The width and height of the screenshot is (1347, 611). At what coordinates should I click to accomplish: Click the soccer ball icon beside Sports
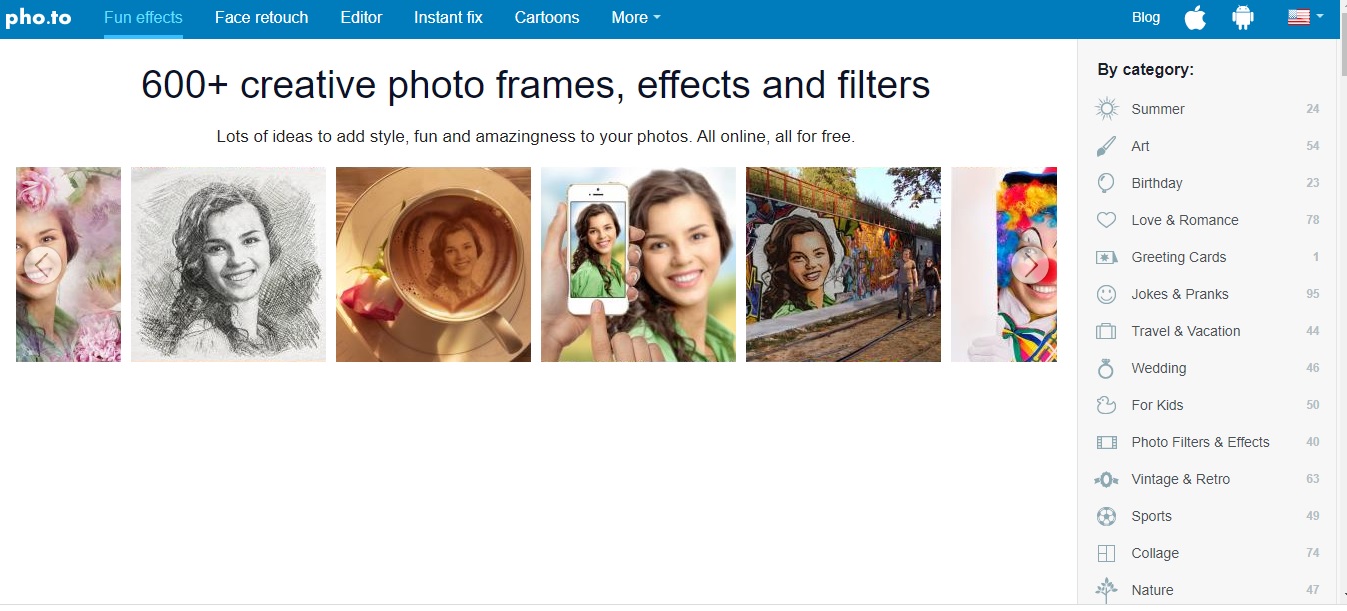coord(1106,516)
